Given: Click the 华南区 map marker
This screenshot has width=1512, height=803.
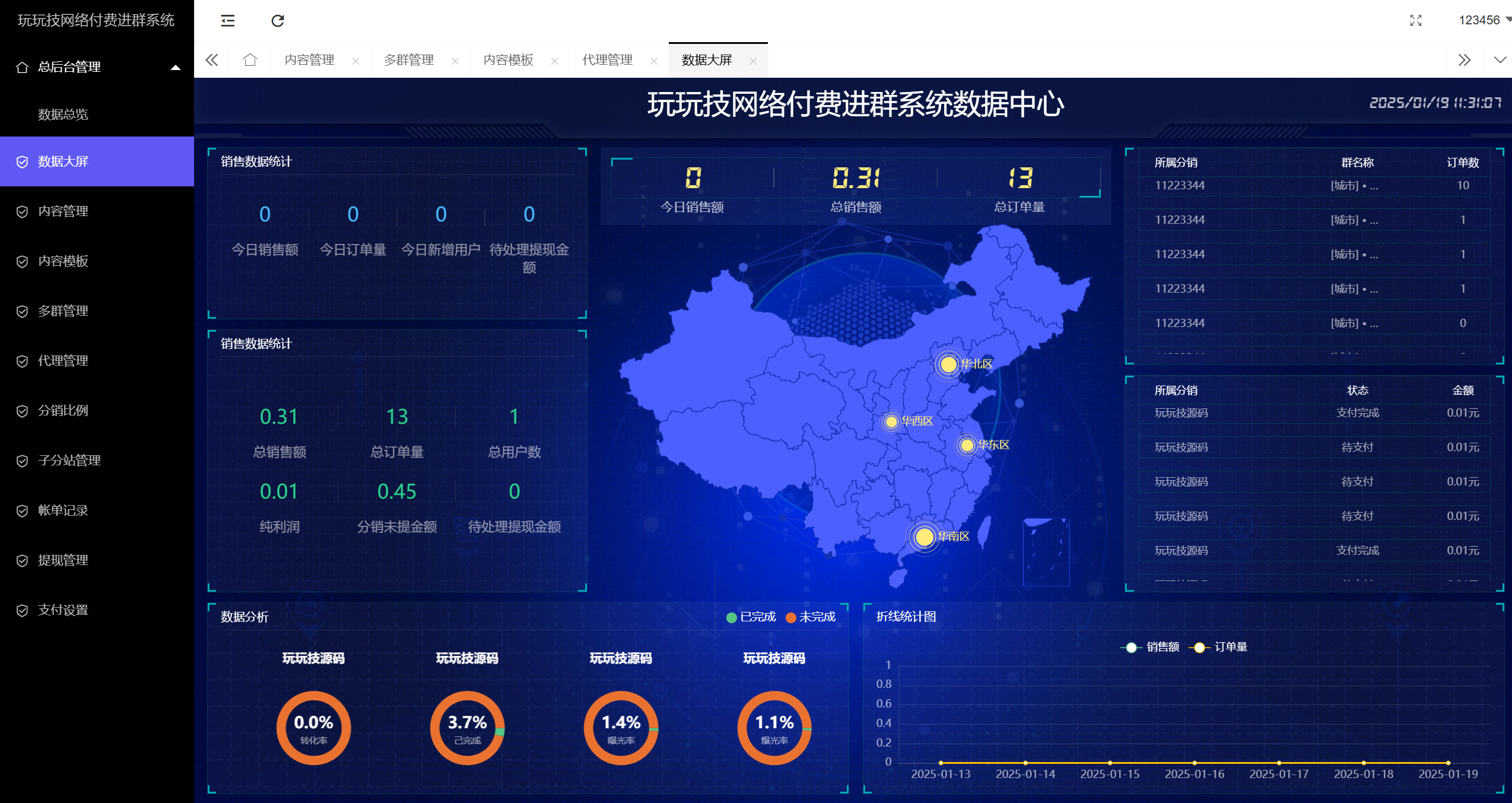Looking at the screenshot, I should pos(924,537).
